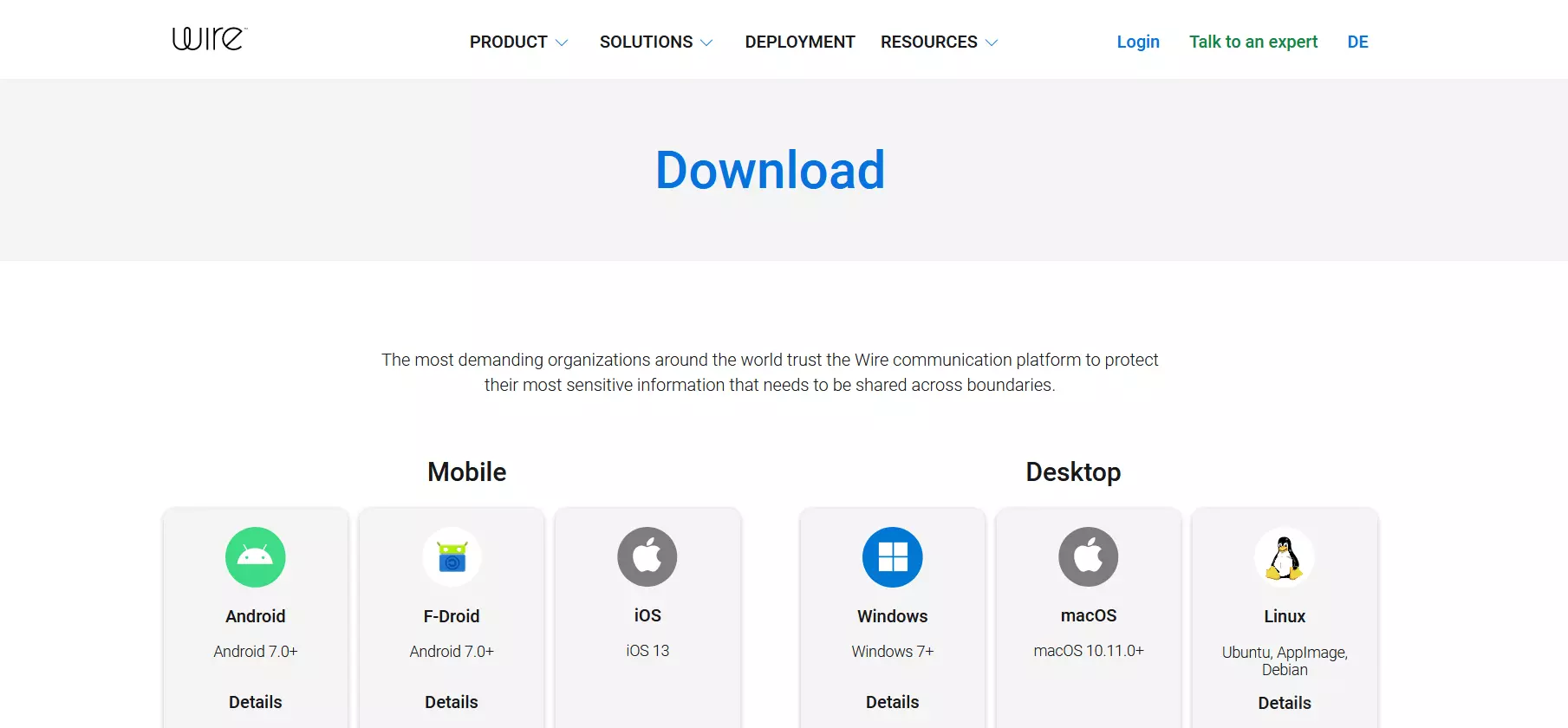Viewport: 1568px width, 728px height.
Task: Click the macOS card title
Action: pyautogui.click(x=1089, y=615)
